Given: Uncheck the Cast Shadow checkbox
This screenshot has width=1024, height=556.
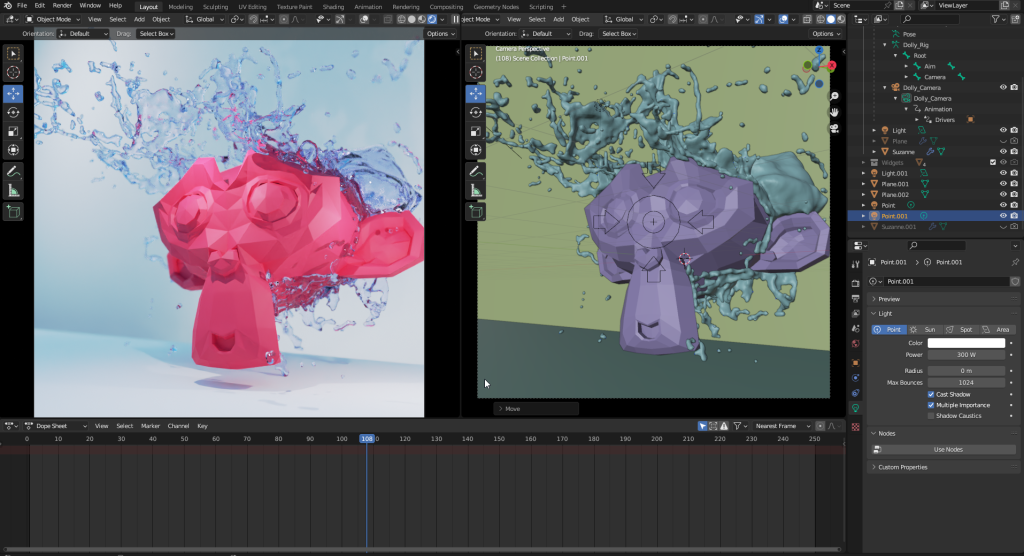Looking at the screenshot, I should pos(931,394).
